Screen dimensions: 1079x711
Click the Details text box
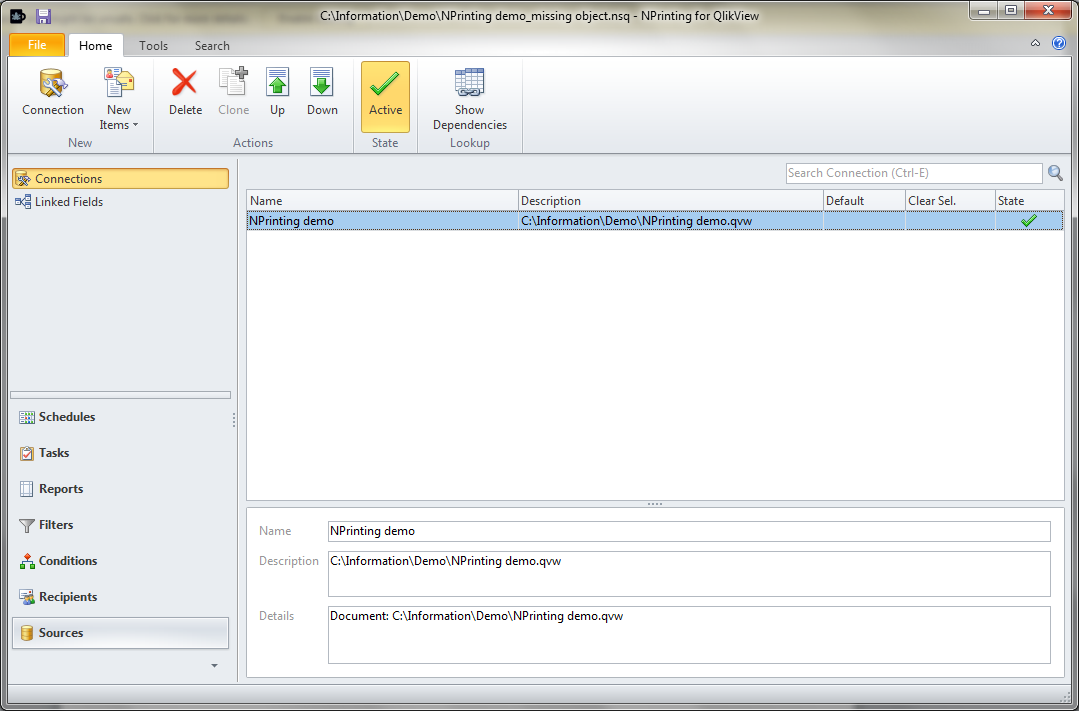pos(690,635)
